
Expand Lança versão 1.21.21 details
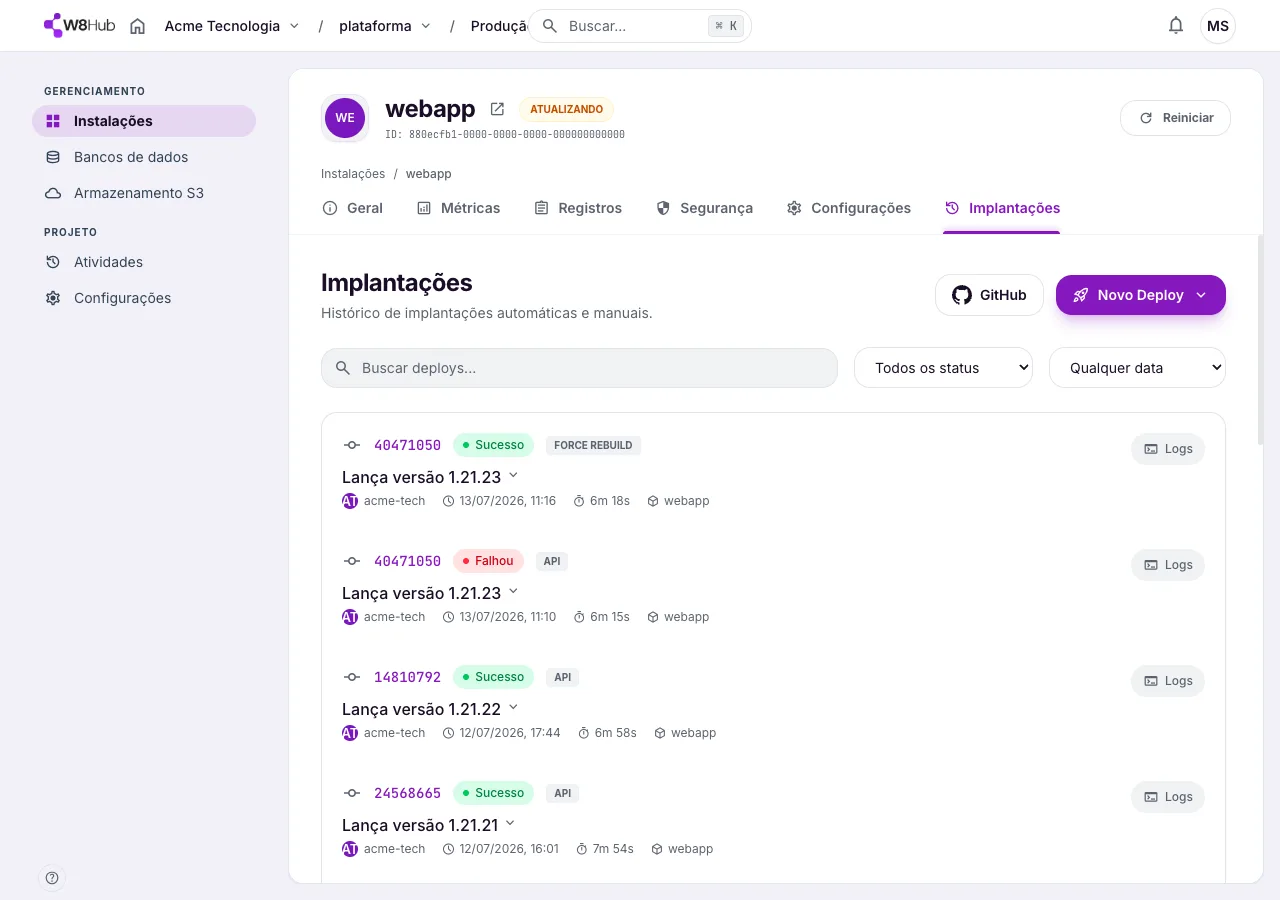[510, 823]
